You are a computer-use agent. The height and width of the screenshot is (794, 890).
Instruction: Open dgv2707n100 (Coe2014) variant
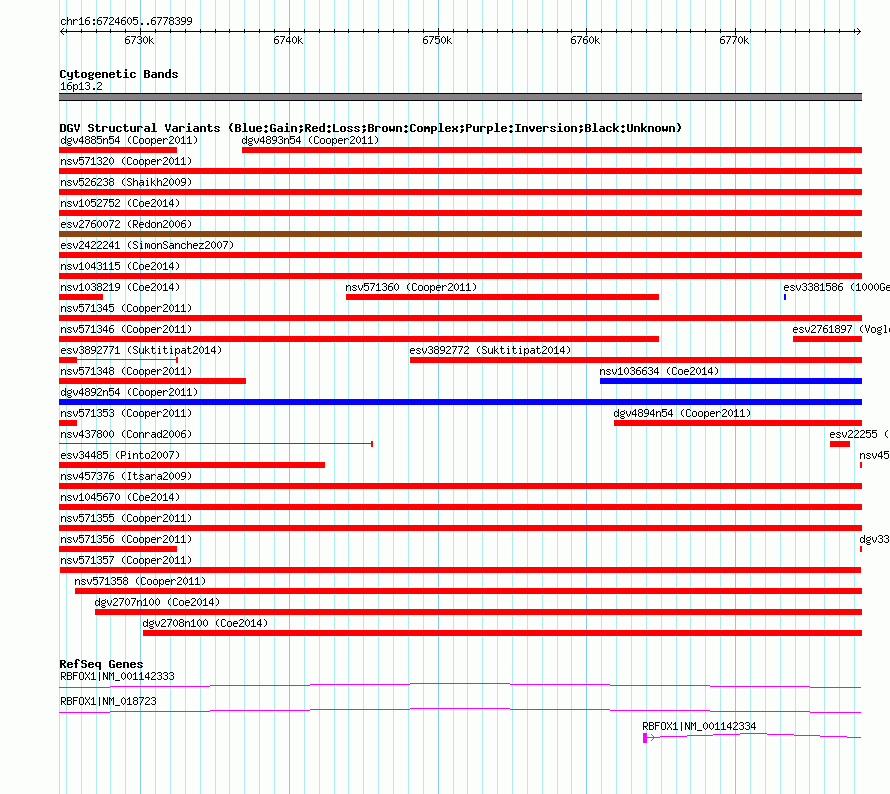click(157, 602)
